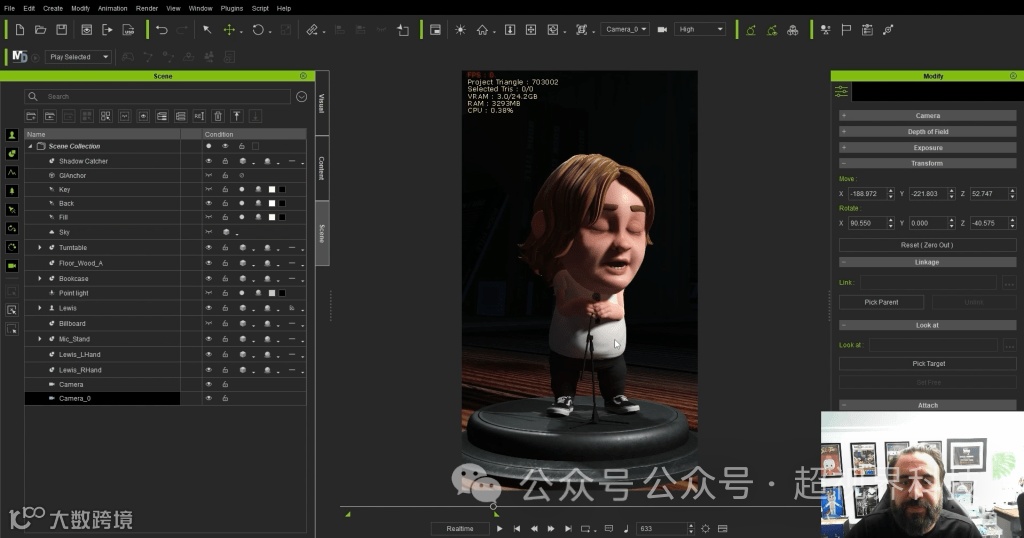Toggle visibility eye for Turntable
This screenshot has height=538, width=1024.
tap(209, 247)
